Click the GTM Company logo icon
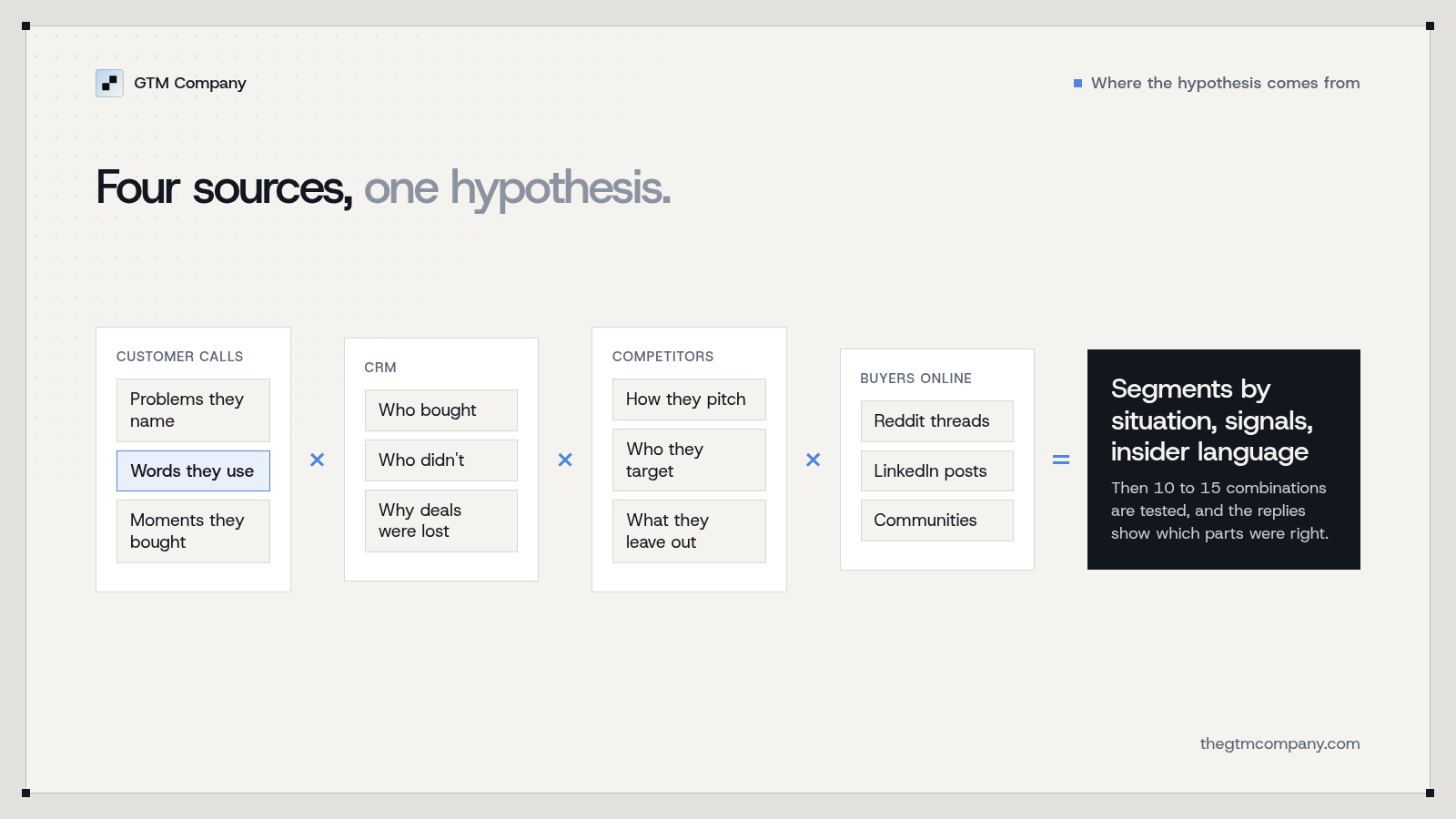Screen dimensions: 1456x819 (109, 83)
